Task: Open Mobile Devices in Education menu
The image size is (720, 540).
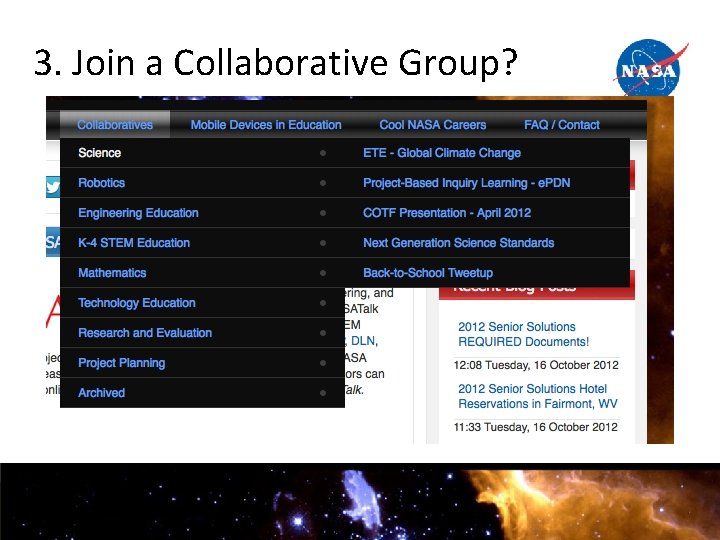Action: click(266, 124)
